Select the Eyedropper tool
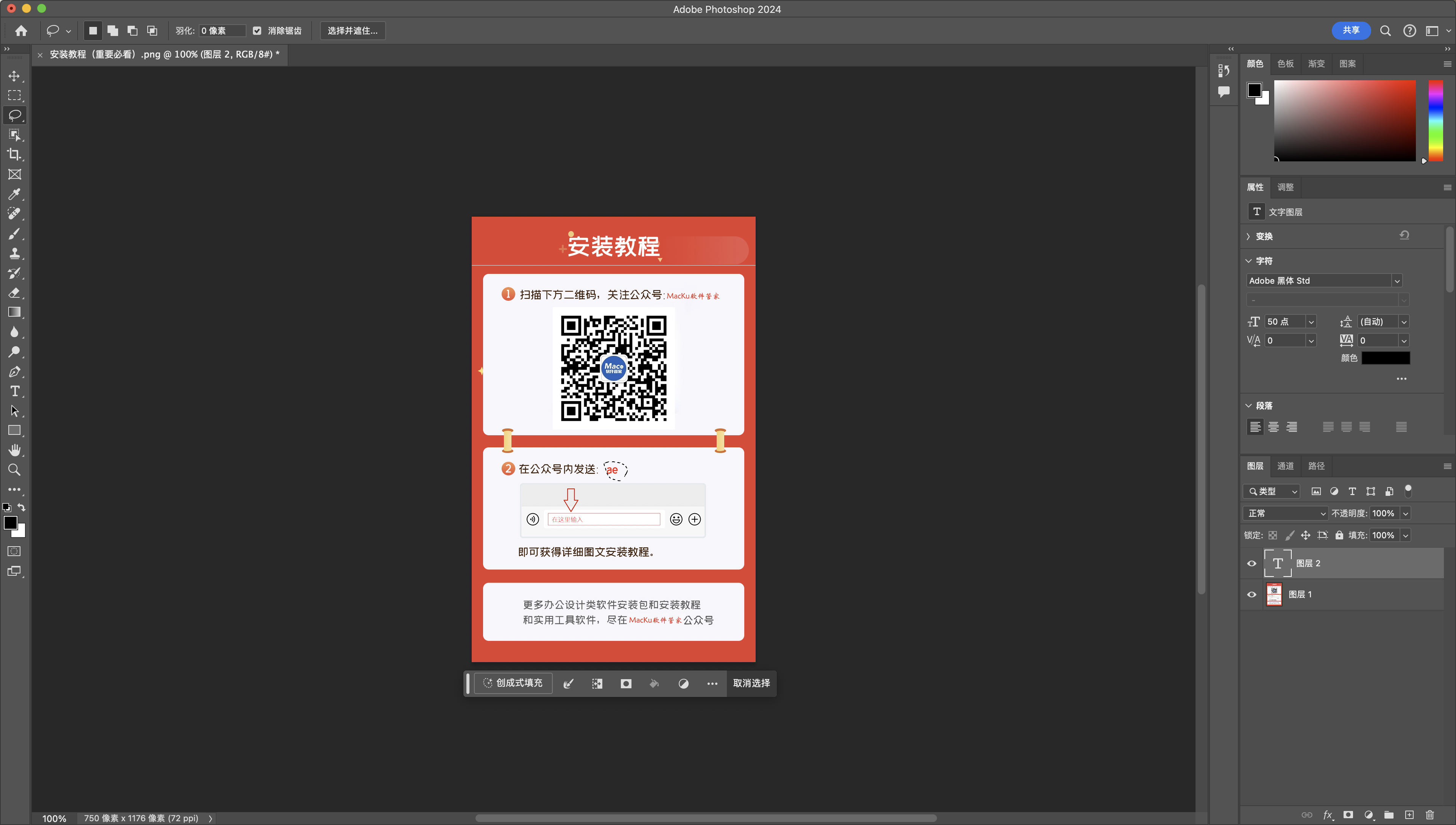 pyautogui.click(x=14, y=194)
